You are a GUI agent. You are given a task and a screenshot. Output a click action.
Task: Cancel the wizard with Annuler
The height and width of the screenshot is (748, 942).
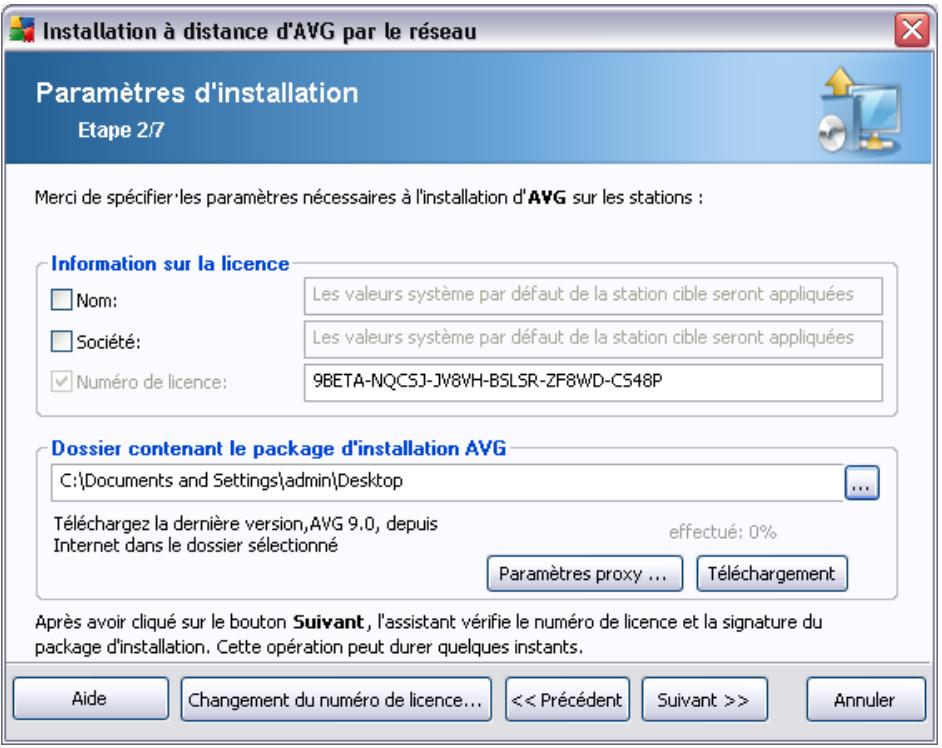coord(866,699)
